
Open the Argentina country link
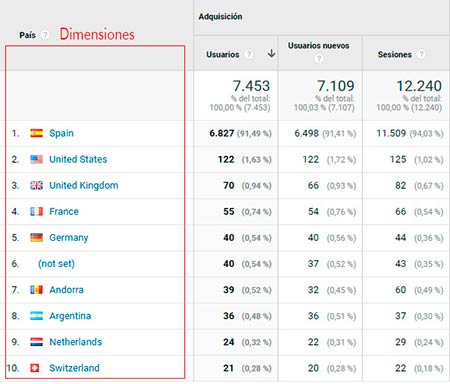[x=70, y=316]
